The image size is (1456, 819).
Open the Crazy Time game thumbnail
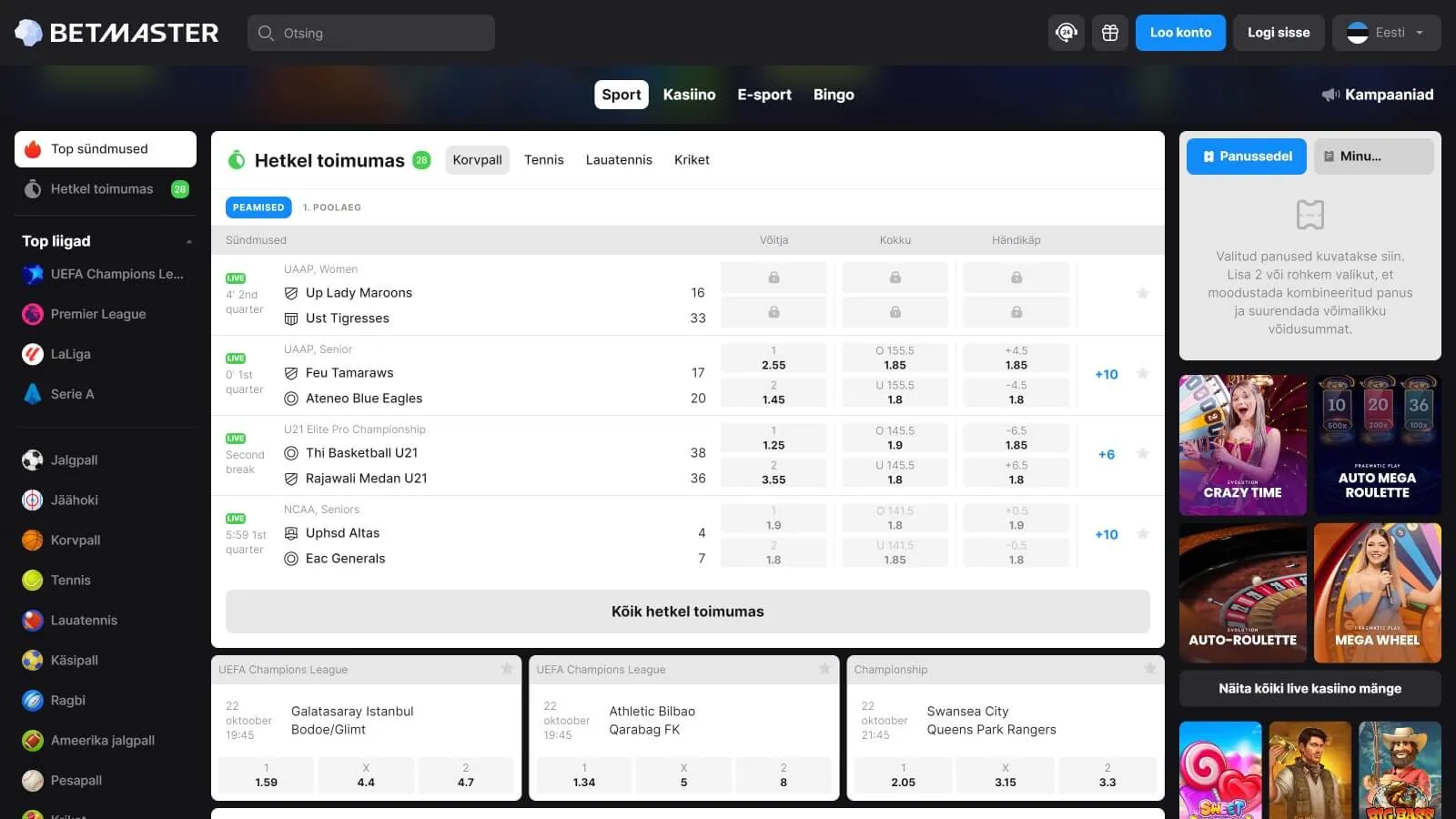[1242, 445]
